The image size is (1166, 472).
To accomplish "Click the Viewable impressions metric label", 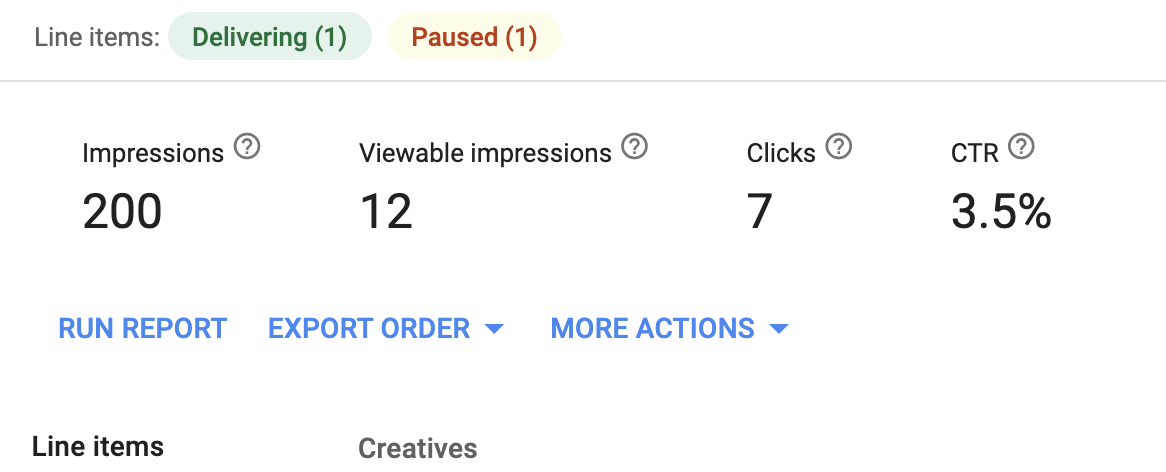I will (x=485, y=153).
